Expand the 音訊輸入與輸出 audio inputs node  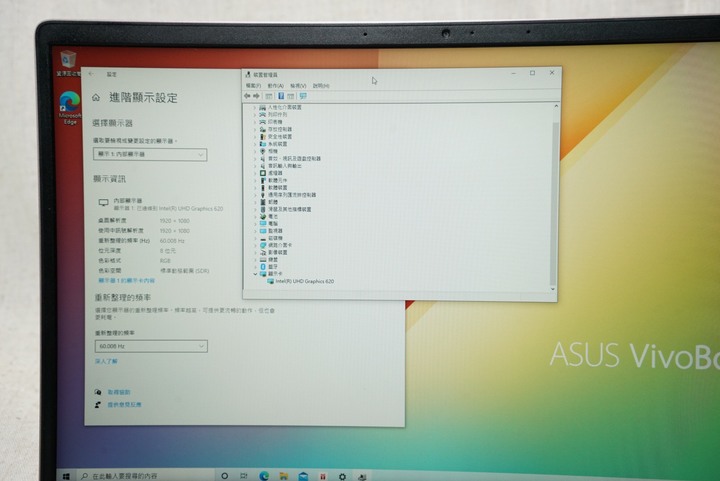[x=255, y=166]
